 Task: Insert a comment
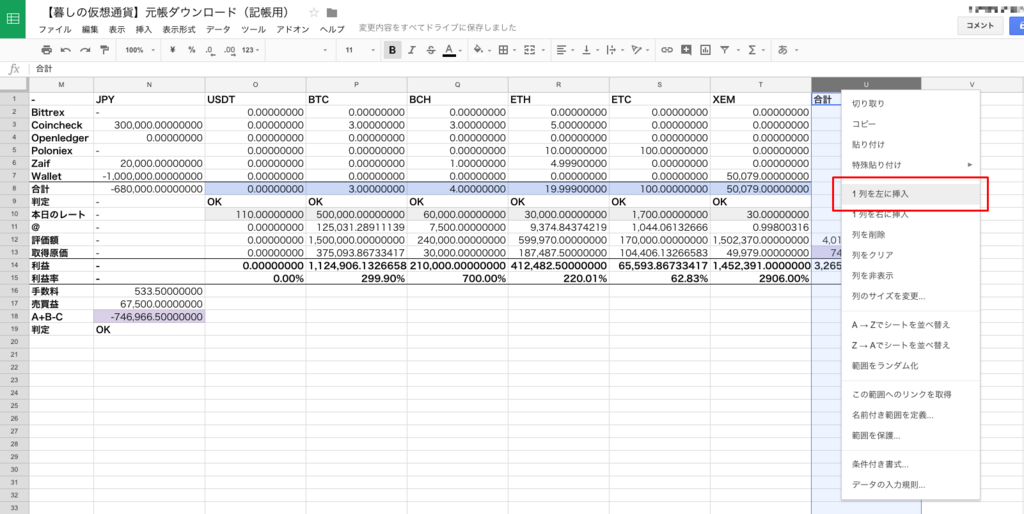(686, 50)
